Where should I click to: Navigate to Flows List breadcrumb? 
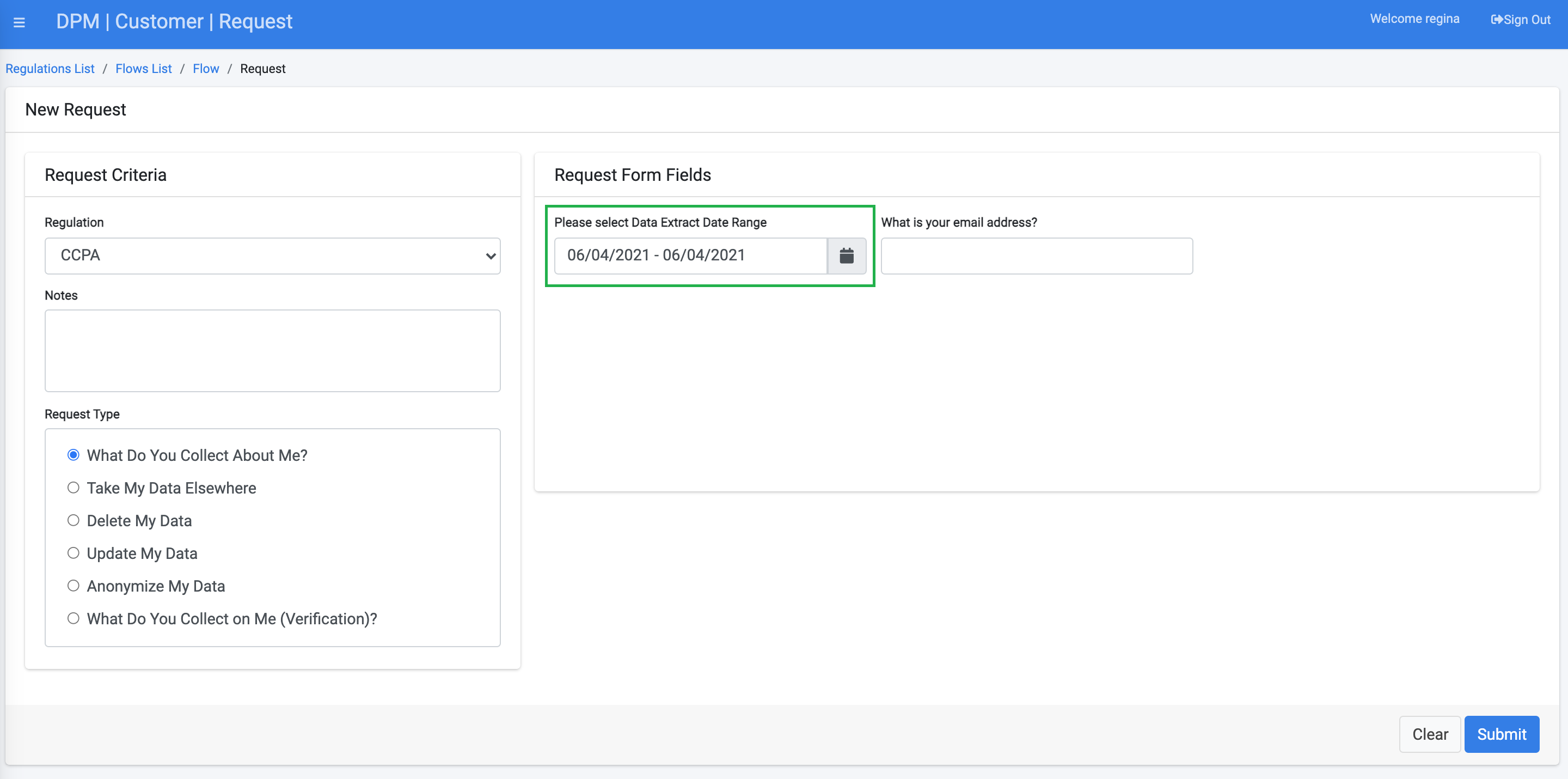click(144, 69)
